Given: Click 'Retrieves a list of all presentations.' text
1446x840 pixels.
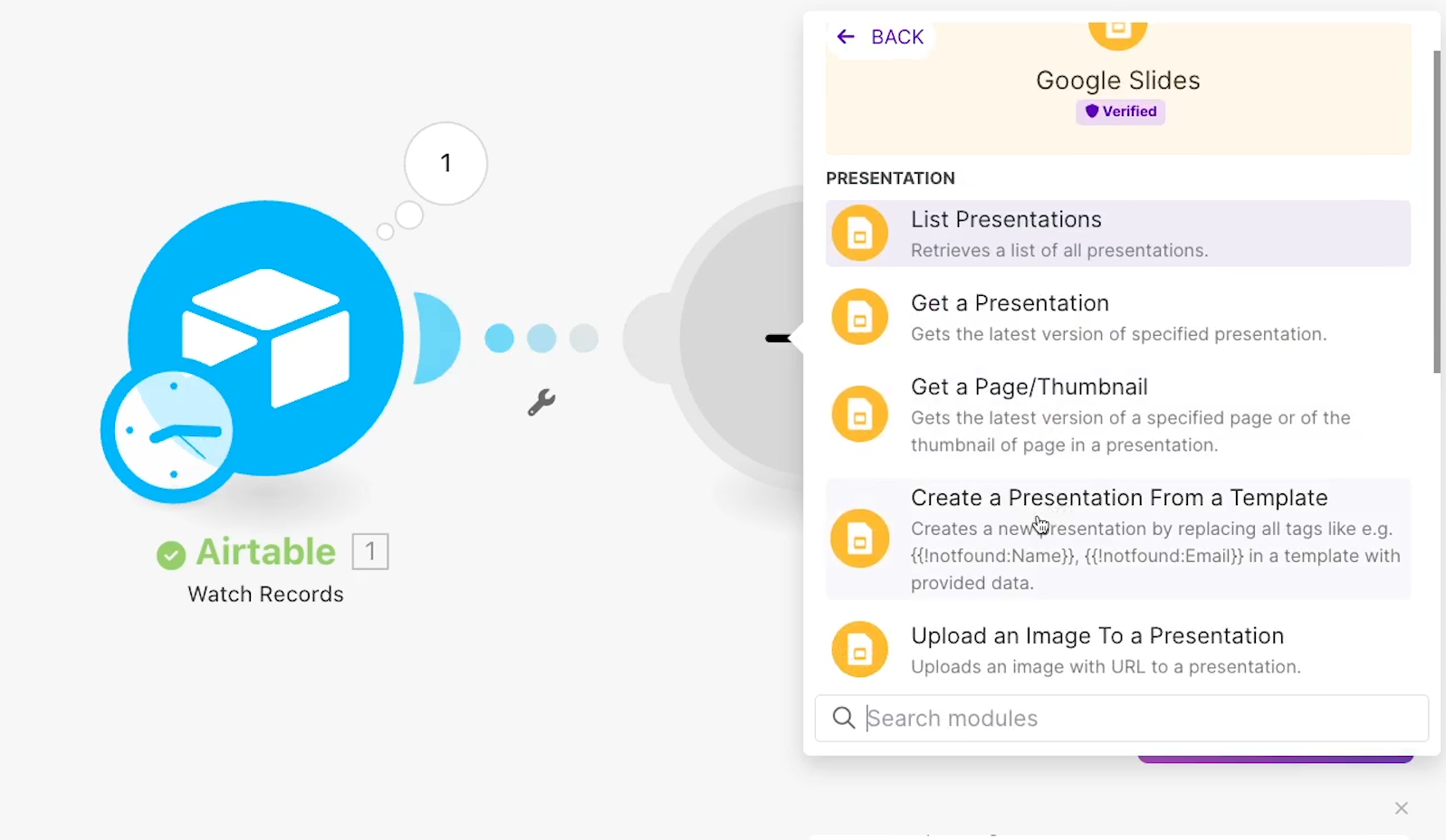Looking at the screenshot, I should pyautogui.click(x=1059, y=251).
